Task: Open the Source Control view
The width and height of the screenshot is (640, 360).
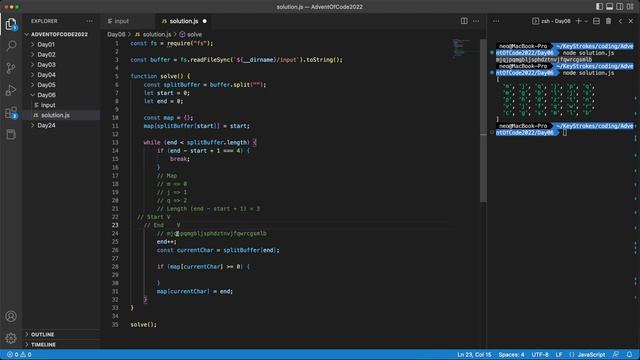Action: pos(11,68)
